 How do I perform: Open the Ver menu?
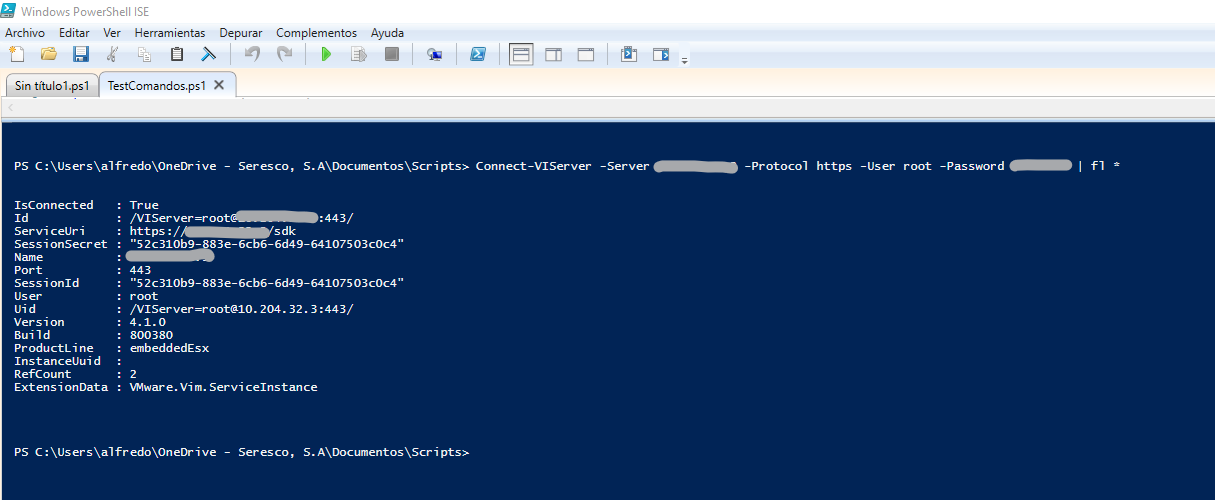[112, 33]
